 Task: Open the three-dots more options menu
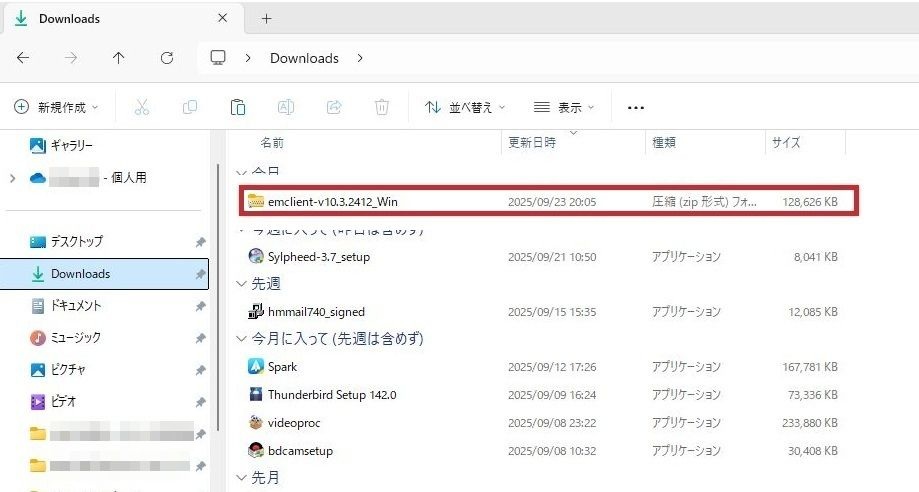(635, 107)
